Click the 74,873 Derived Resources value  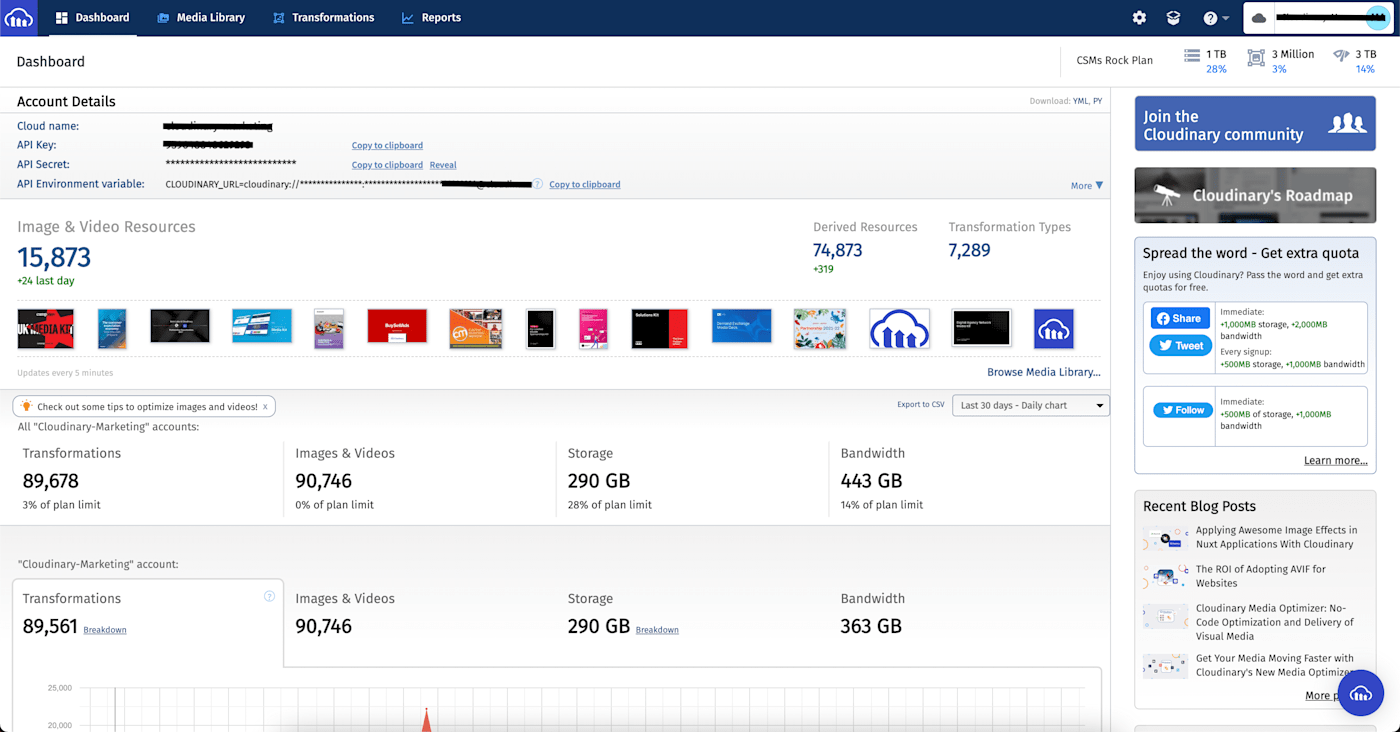coord(838,250)
